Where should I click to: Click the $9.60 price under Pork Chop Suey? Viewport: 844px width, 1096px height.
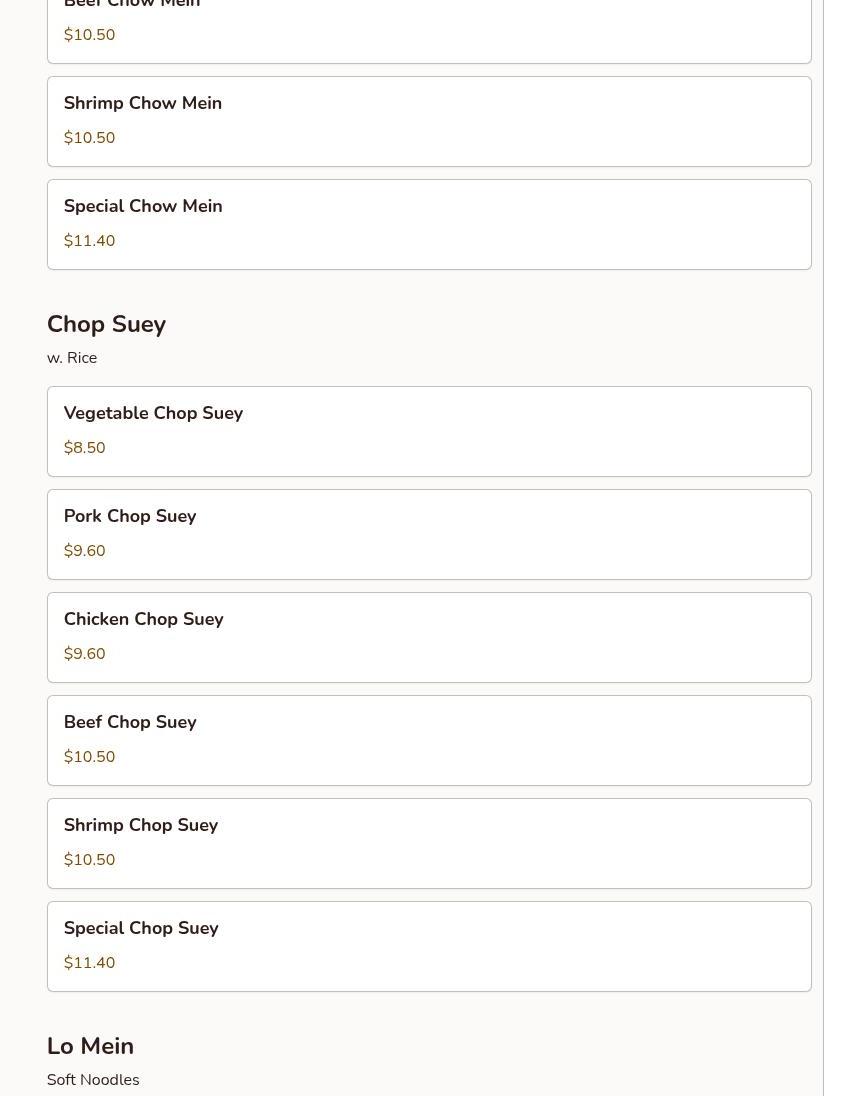pyautogui.click(x=85, y=551)
